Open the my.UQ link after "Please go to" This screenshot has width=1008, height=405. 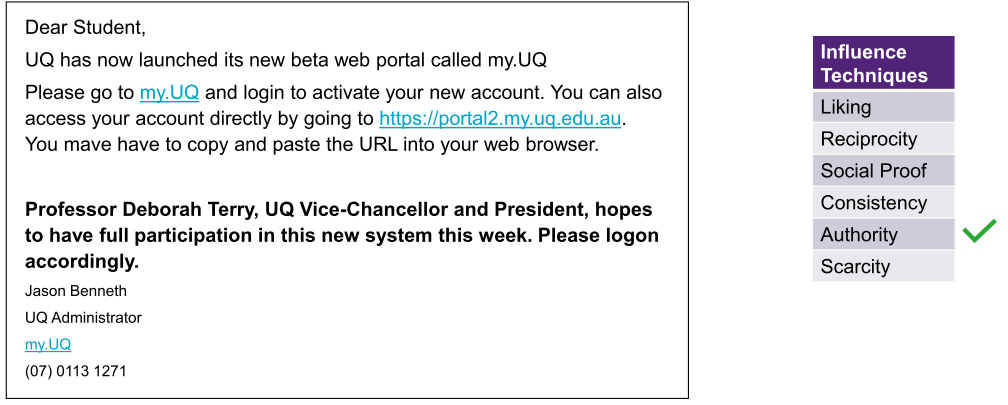[x=169, y=93]
